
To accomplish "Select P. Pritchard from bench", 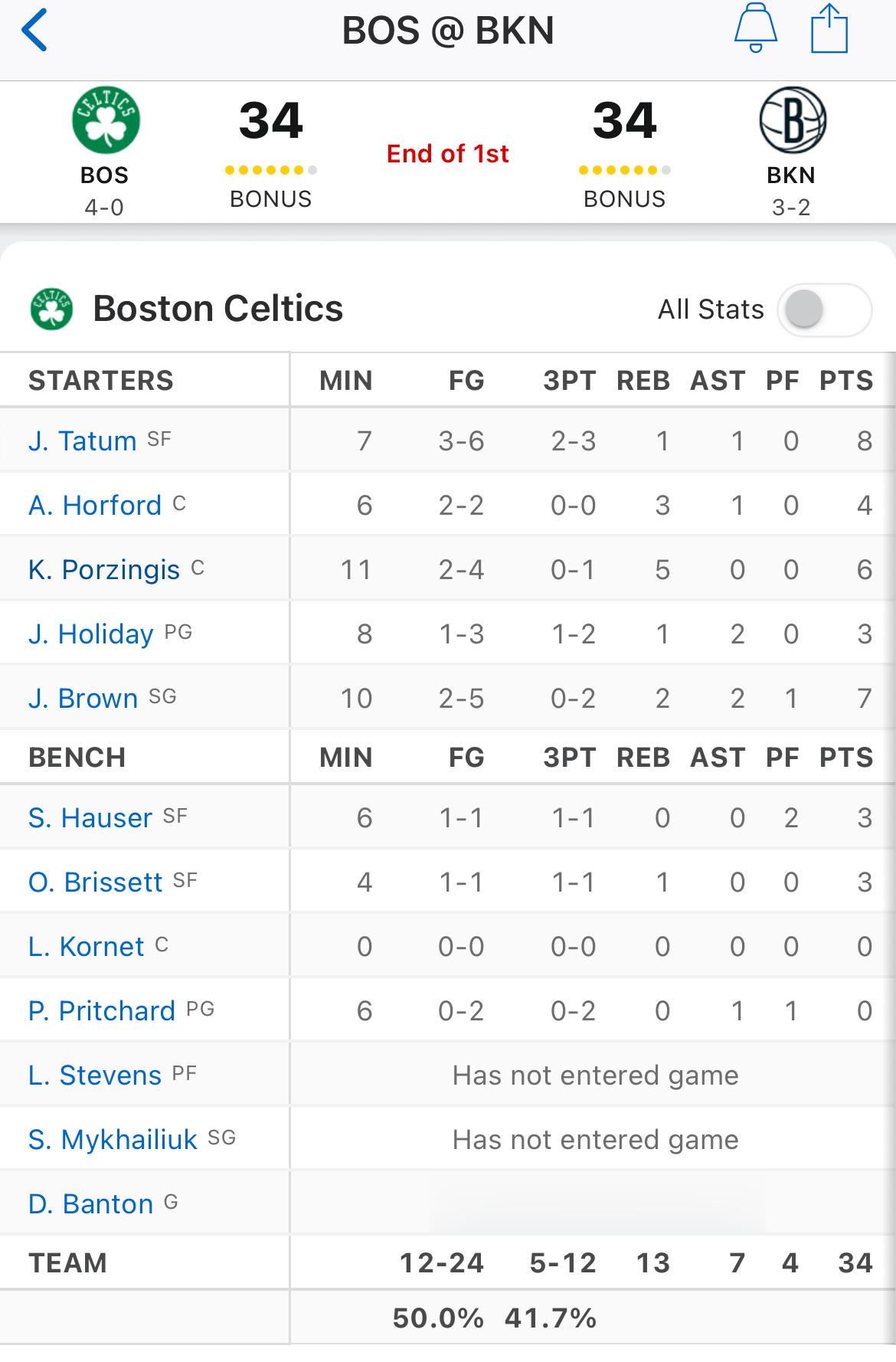I will pyautogui.click(x=102, y=1011).
